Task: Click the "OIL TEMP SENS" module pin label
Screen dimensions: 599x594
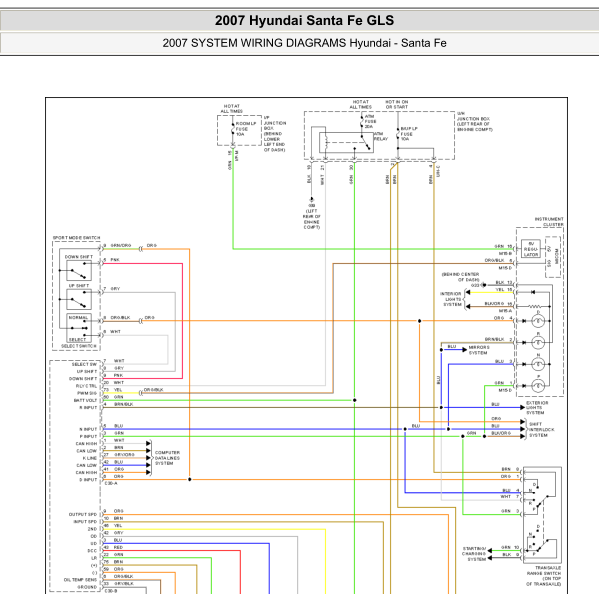Action: [80, 579]
